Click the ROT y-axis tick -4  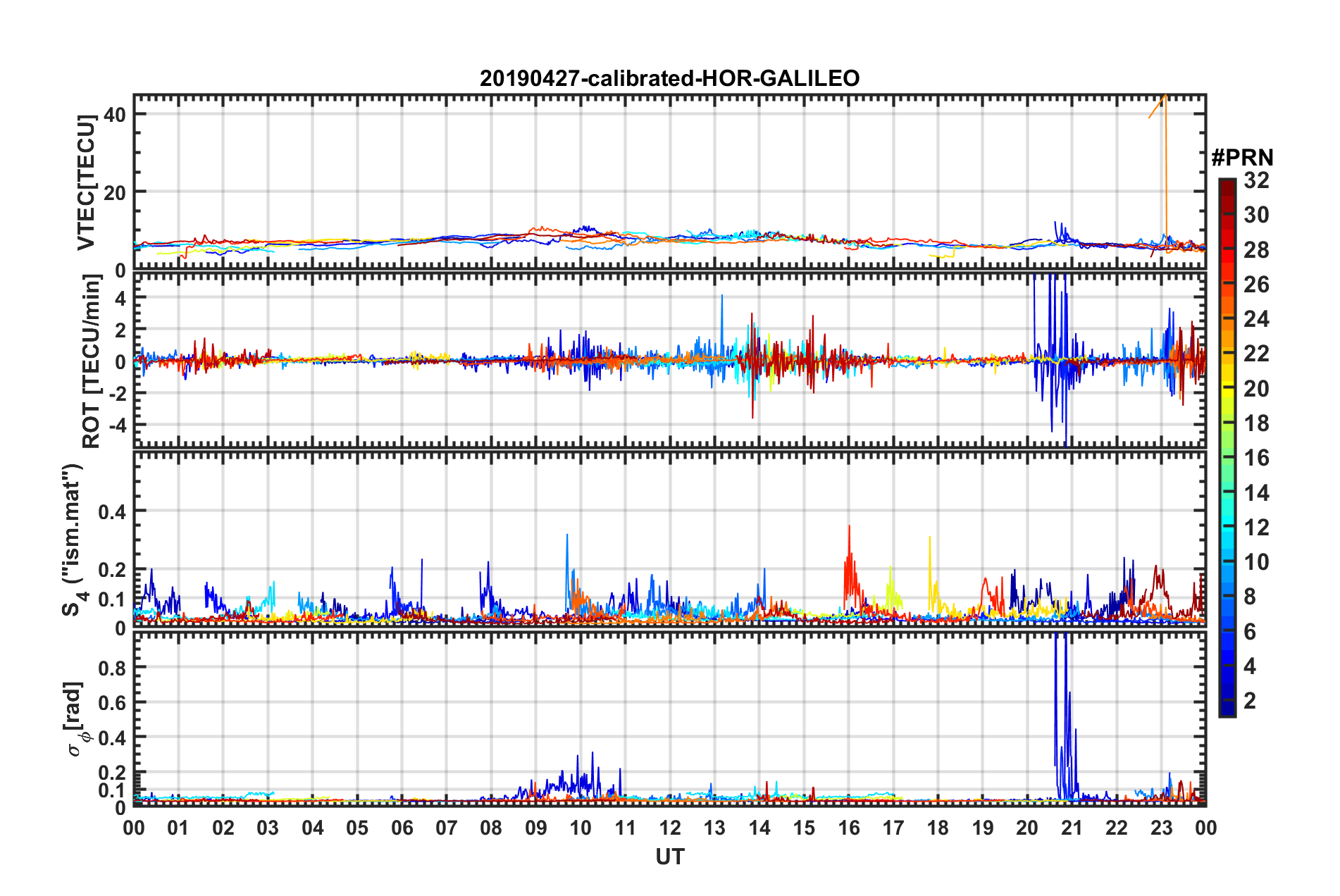coord(118,425)
